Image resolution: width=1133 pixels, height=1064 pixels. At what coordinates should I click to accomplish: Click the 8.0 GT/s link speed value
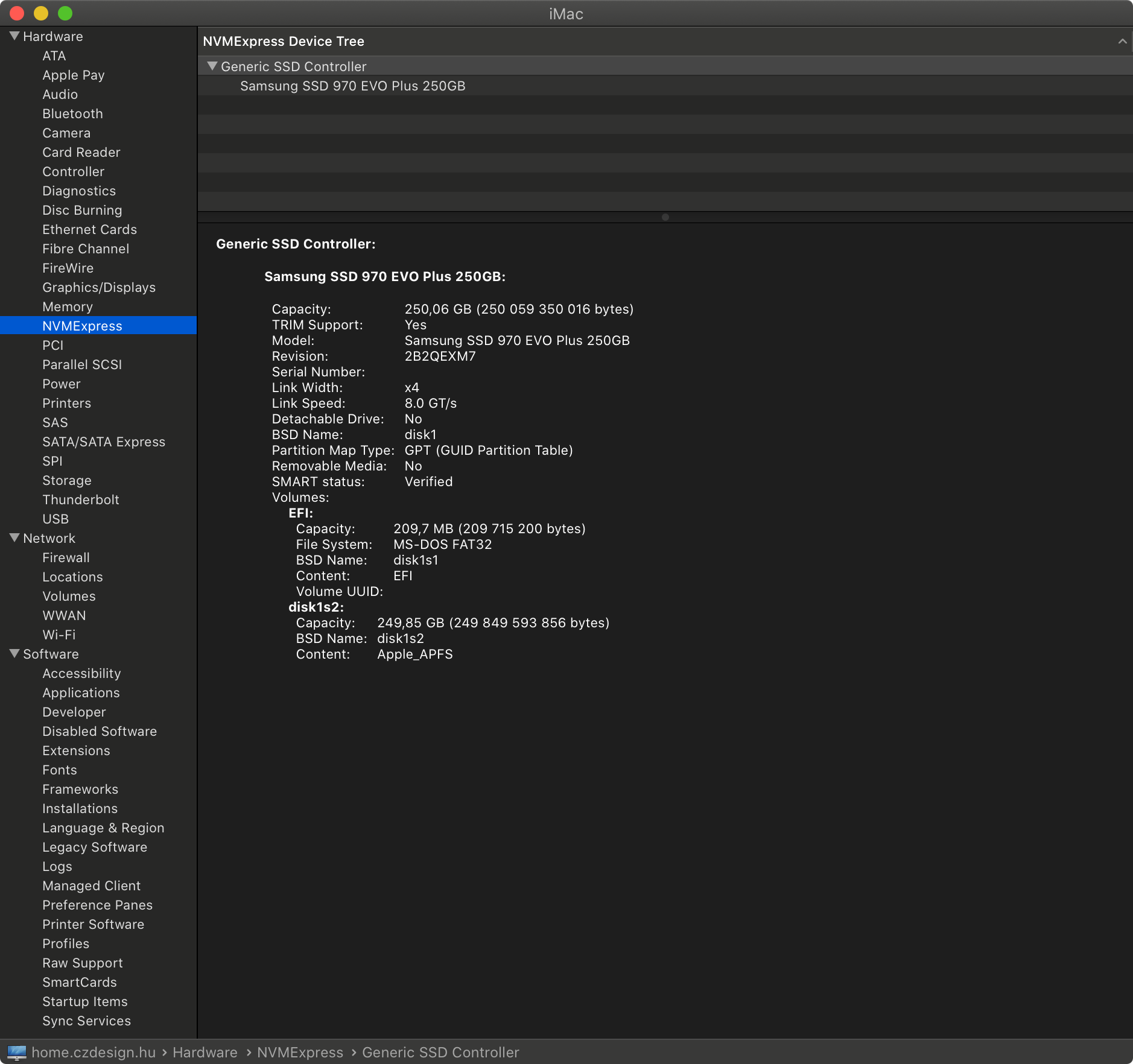point(430,403)
